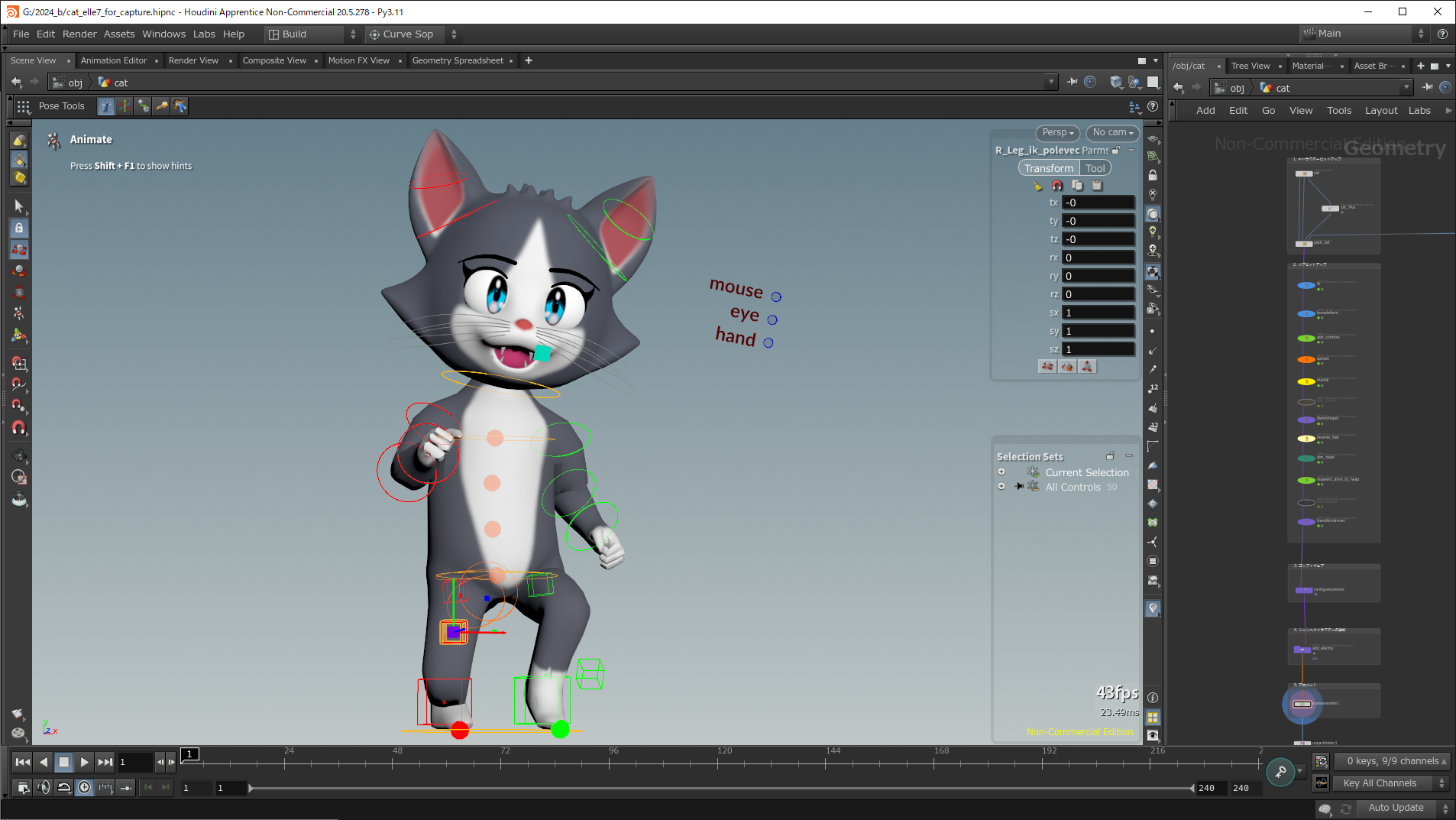Image resolution: width=1456 pixels, height=820 pixels.
Task: Click the yellow cone geometry icon in left toolbar
Action: pos(19,141)
